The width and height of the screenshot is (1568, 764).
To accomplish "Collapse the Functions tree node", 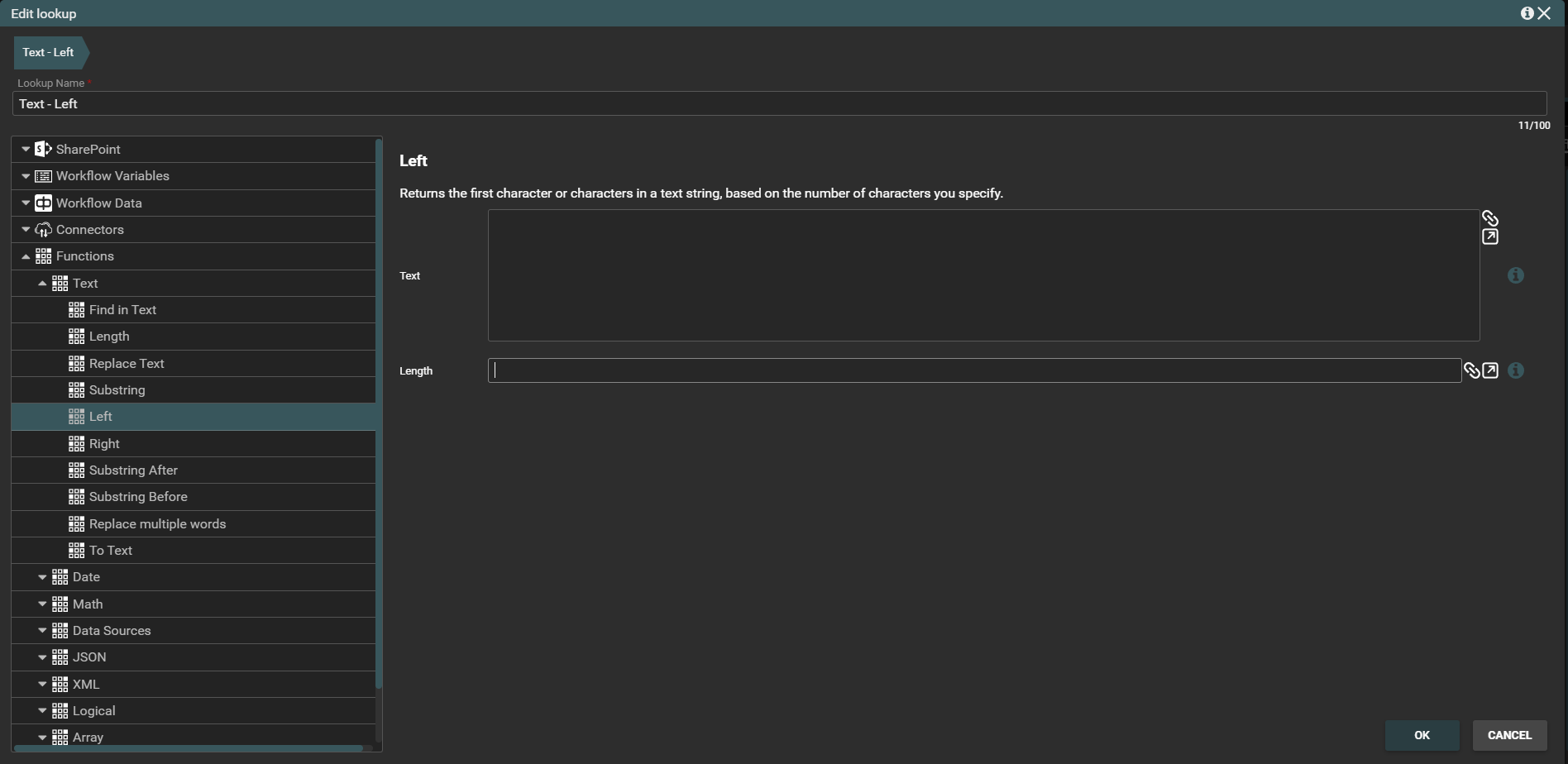I will point(26,256).
